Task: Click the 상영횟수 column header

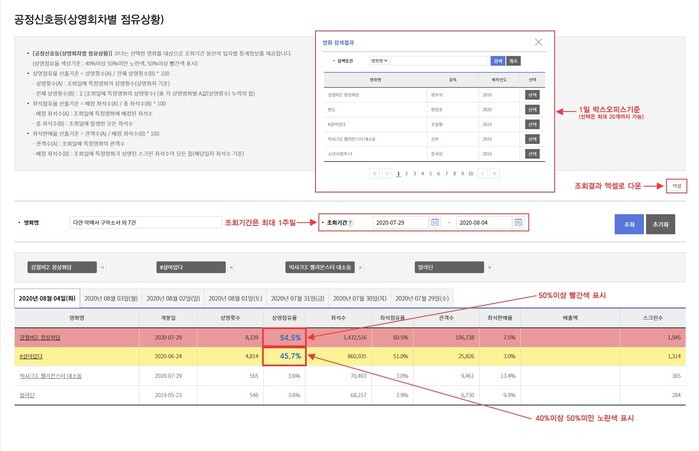Action: (x=230, y=318)
